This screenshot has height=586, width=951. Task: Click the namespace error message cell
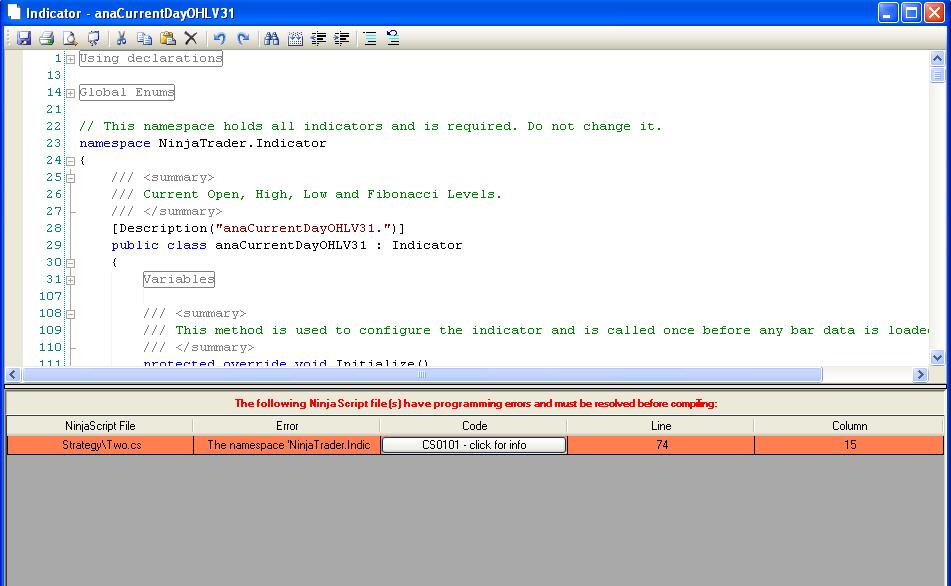(287, 445)
